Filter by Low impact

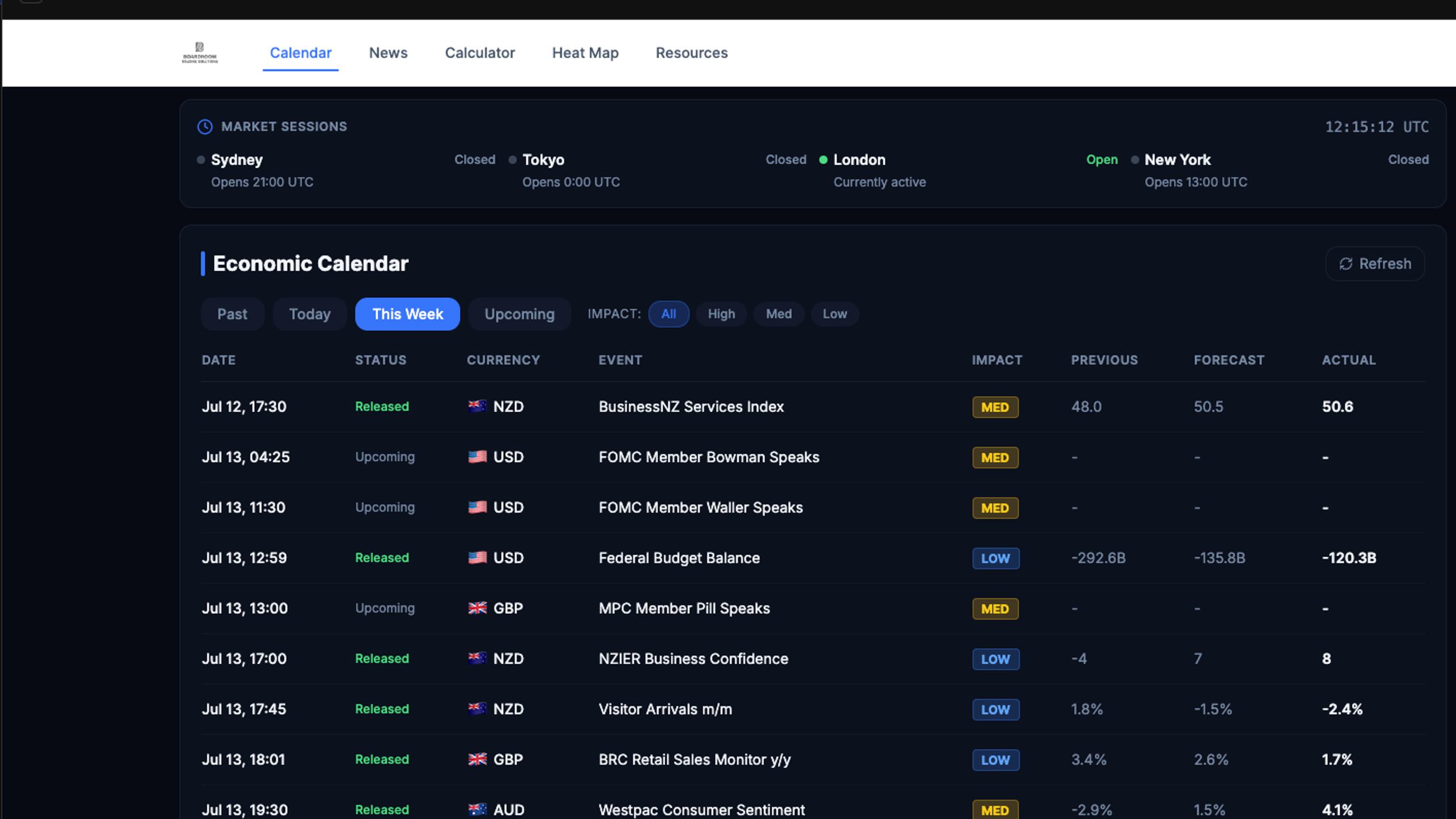click(834, 314)
